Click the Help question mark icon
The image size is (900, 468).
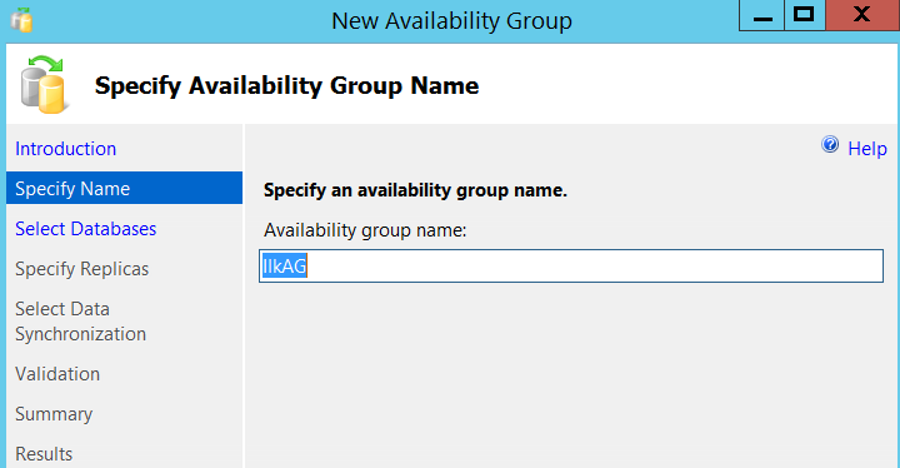[830, 145]
